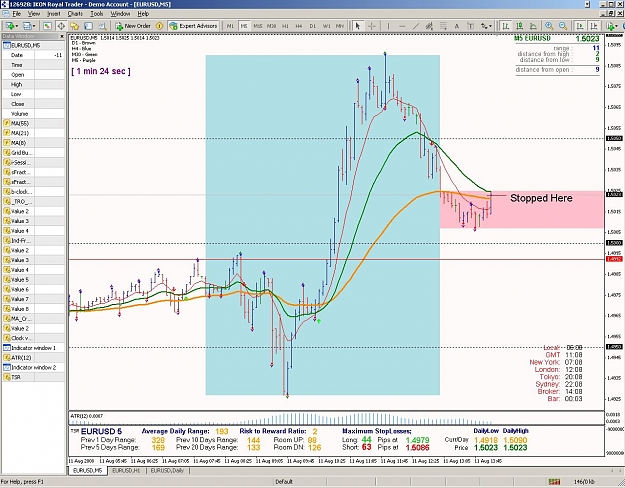Switch chart to M1 timeframe
Screen dimensions: 625x488
point(230,26)
